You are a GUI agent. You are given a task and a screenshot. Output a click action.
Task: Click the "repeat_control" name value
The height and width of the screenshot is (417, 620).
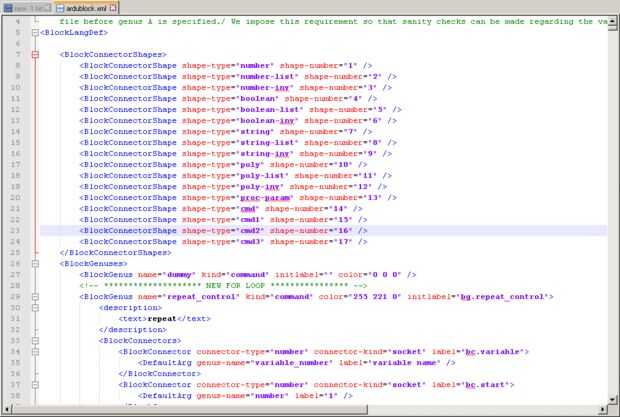tap(201, 297)
